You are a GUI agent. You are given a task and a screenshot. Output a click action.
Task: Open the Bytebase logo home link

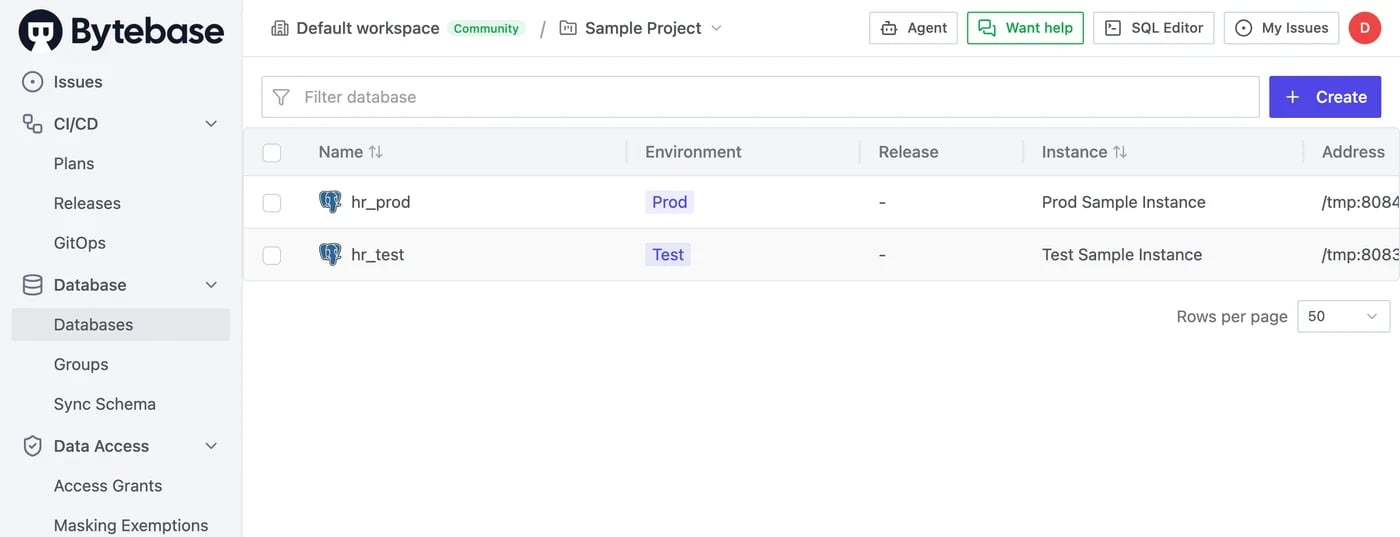tap(121, 31)
